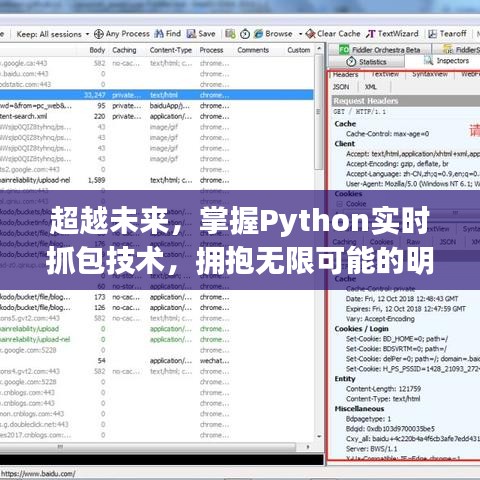Click the GET / HTTP/1.1 request line

click(x=360, y=112)
